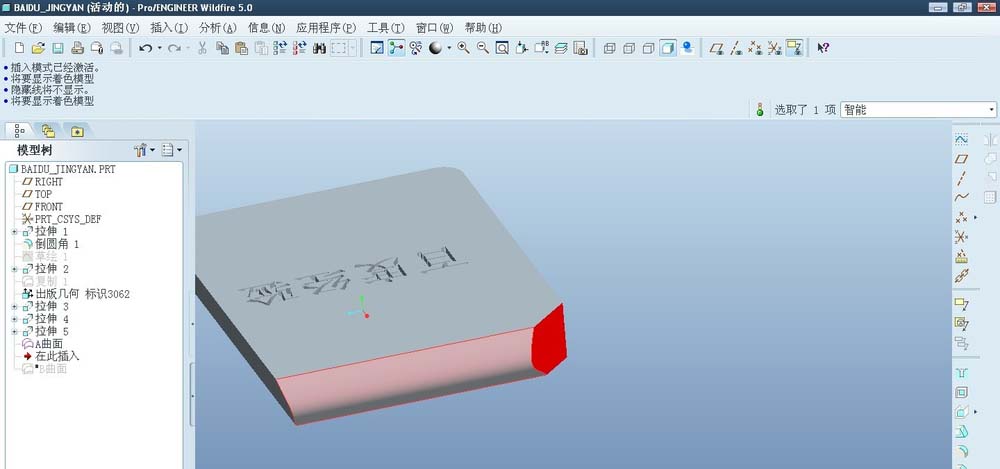Open the 插入(I) menu
The image size is (1000, 469).
click(169, 28)
